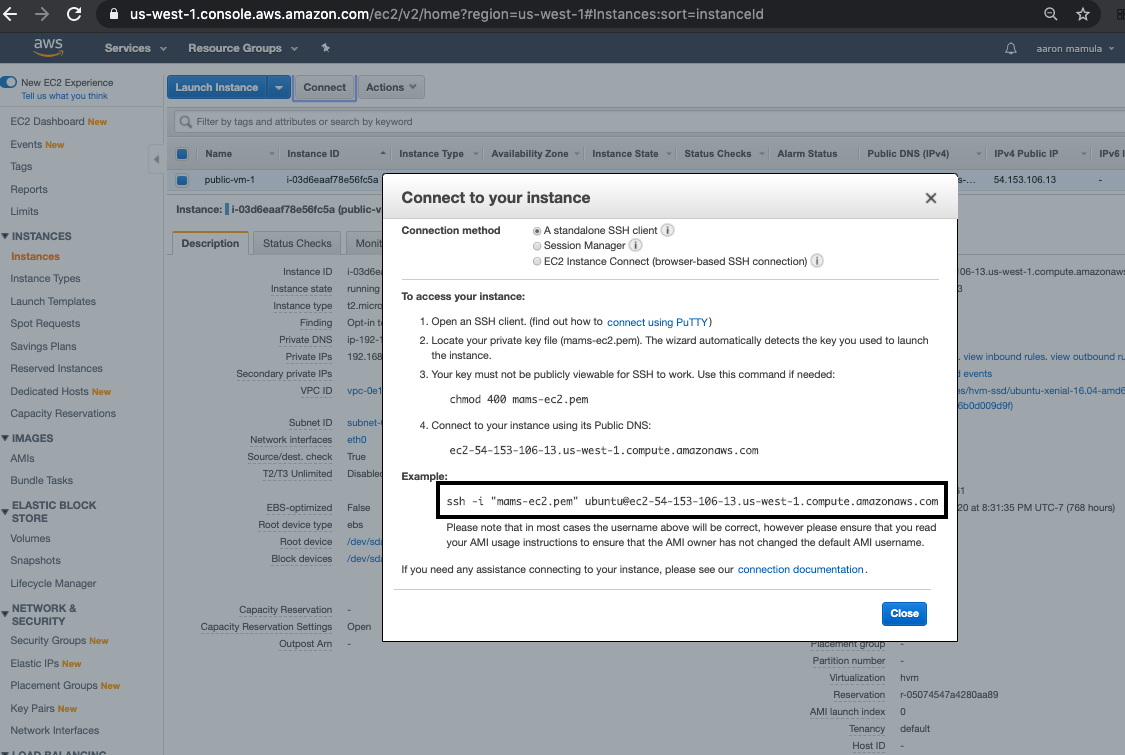
Task: Click the blue Close button in dialog
Action: (904, 614)
